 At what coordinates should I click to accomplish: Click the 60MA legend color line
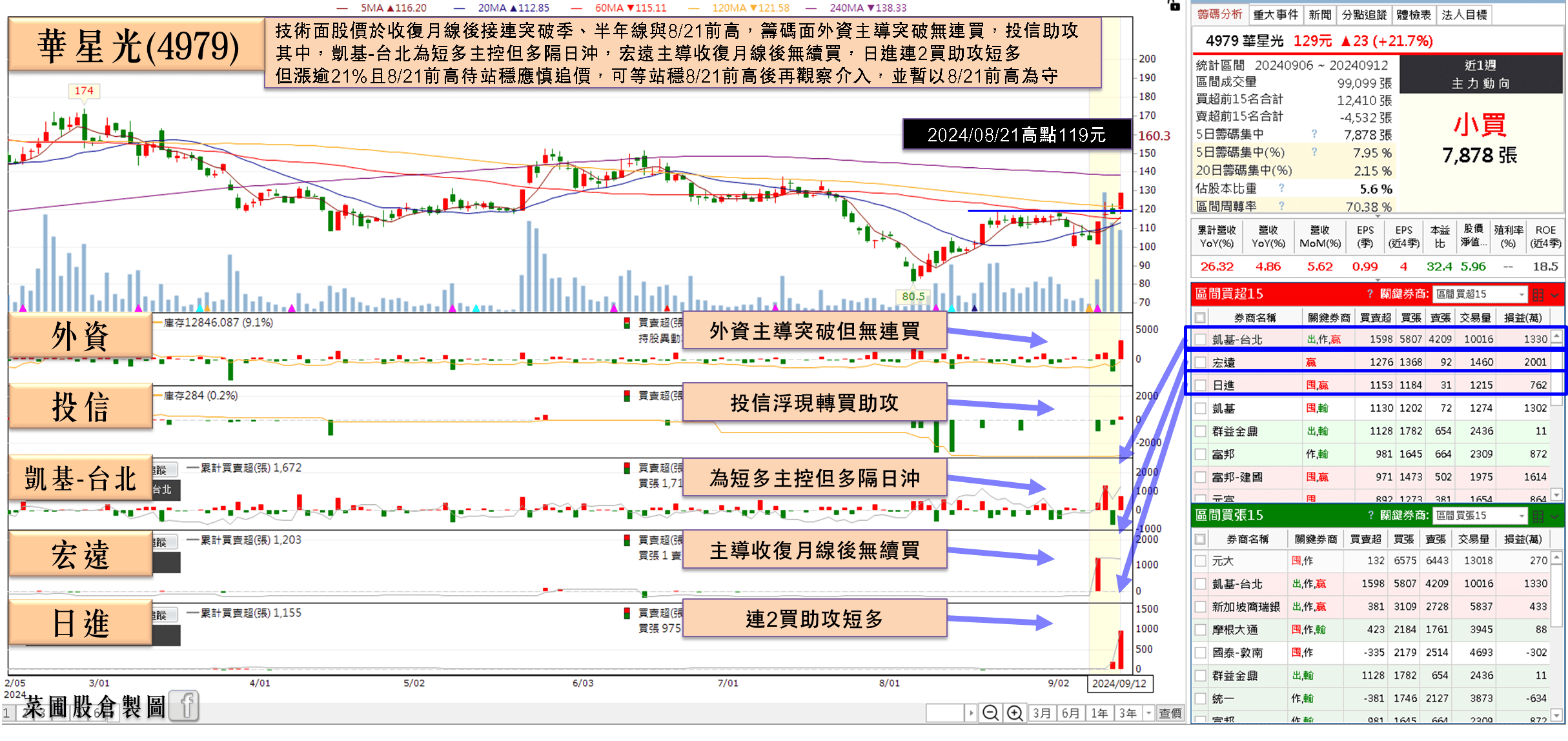pyautogui.click(x=576, y=8)
